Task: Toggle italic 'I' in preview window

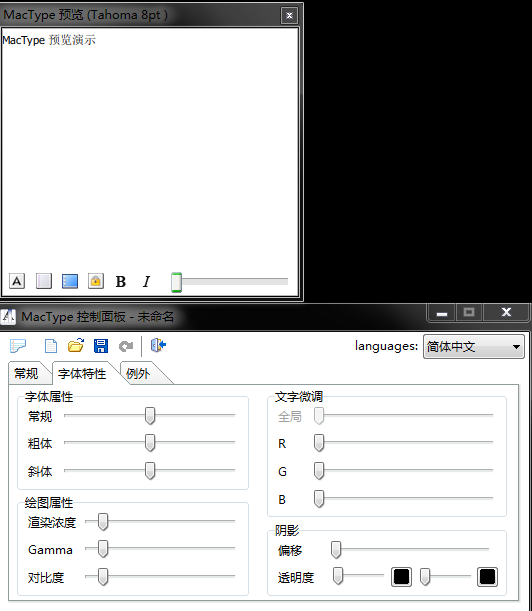Action: (x=147, y=281)
